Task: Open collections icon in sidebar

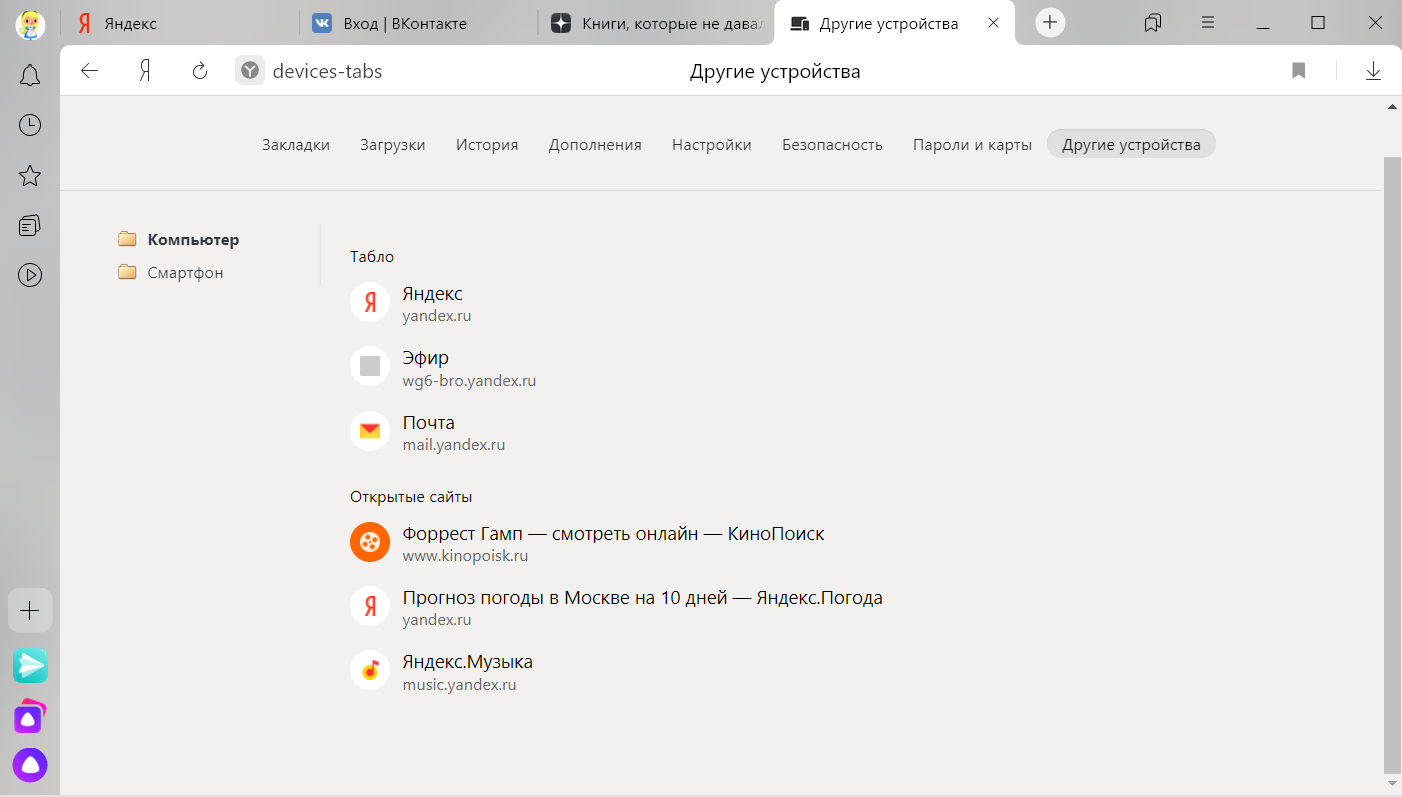Action: (30, 225)
